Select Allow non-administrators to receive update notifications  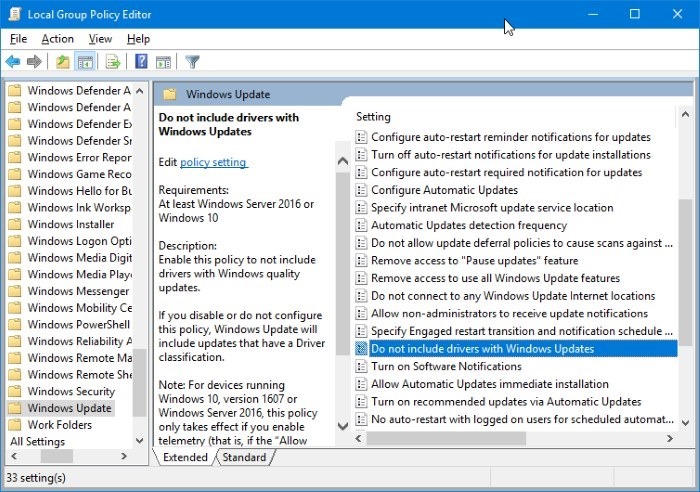coord(509,313)
